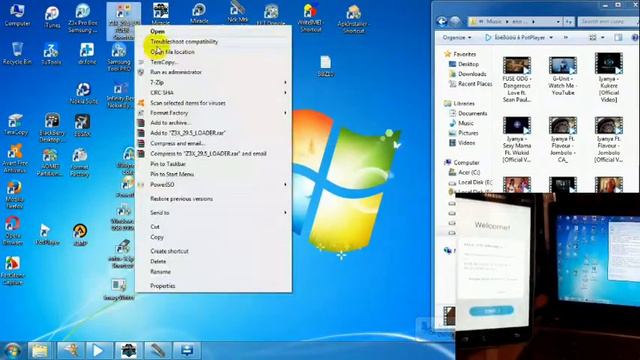Select Recent Places in Explorer navigation
The width and height of the screenshot is (640, 360).
point(475,84)
